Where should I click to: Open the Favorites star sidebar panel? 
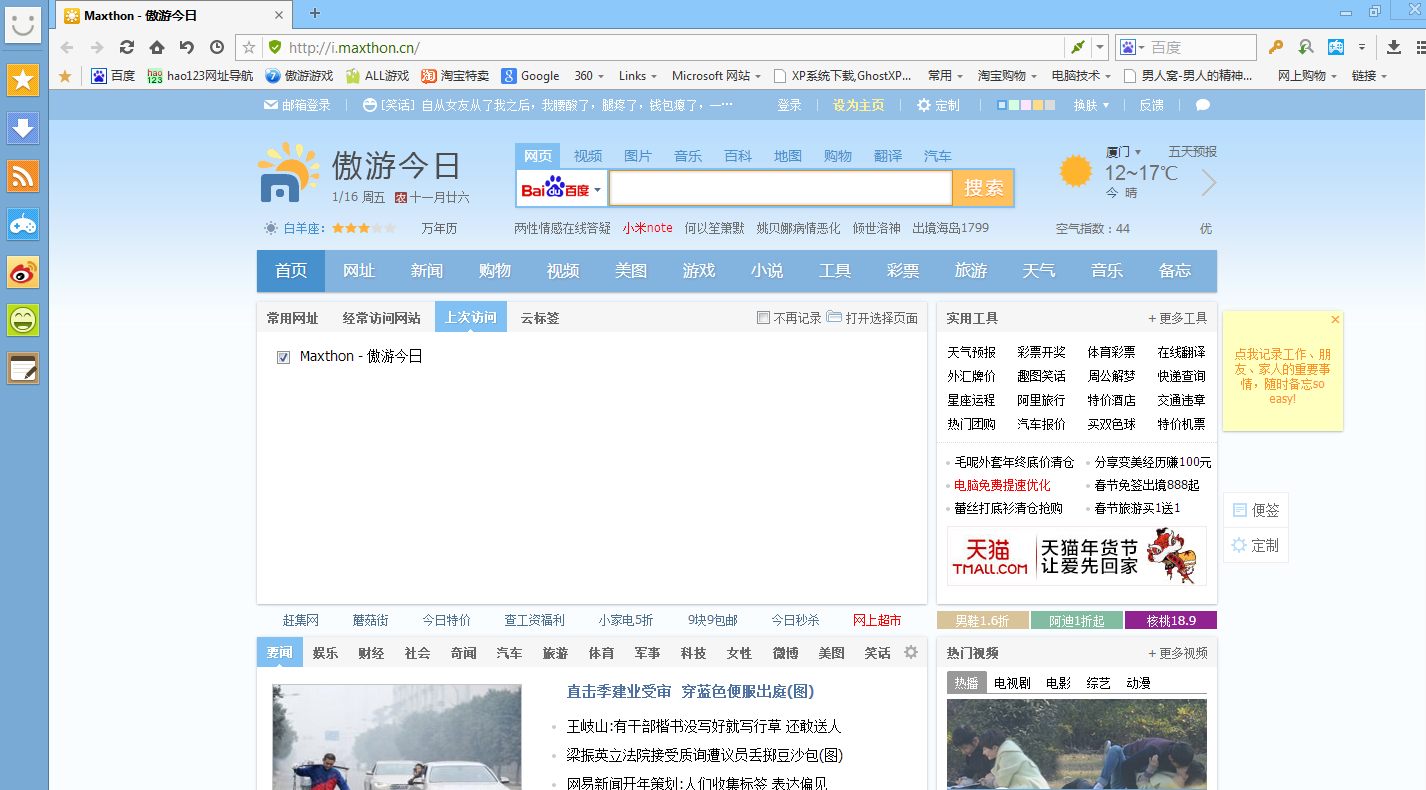(x=23, y=80)
